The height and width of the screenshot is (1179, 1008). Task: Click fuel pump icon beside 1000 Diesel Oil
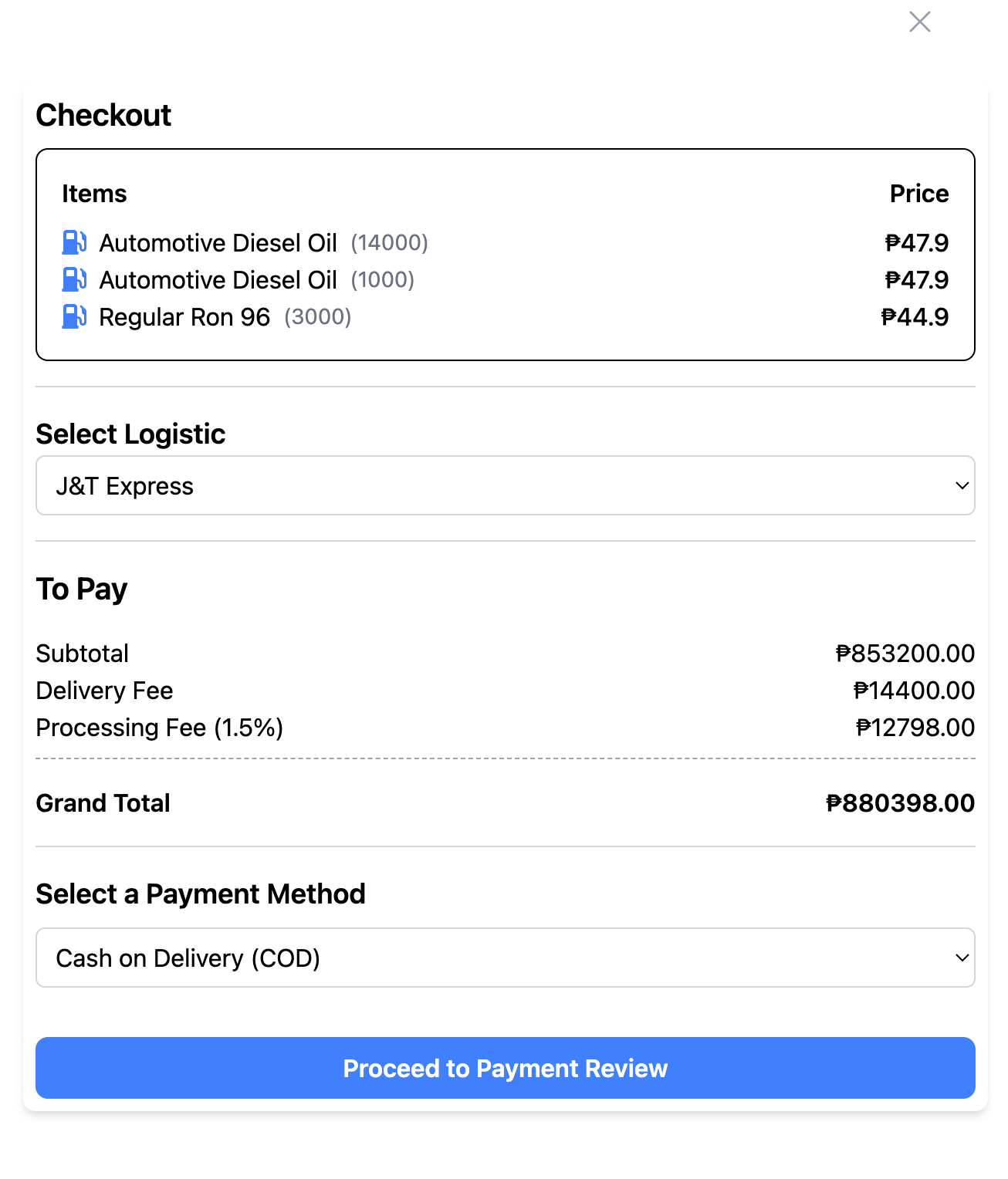pyautogui.click(x=74, y=279)
